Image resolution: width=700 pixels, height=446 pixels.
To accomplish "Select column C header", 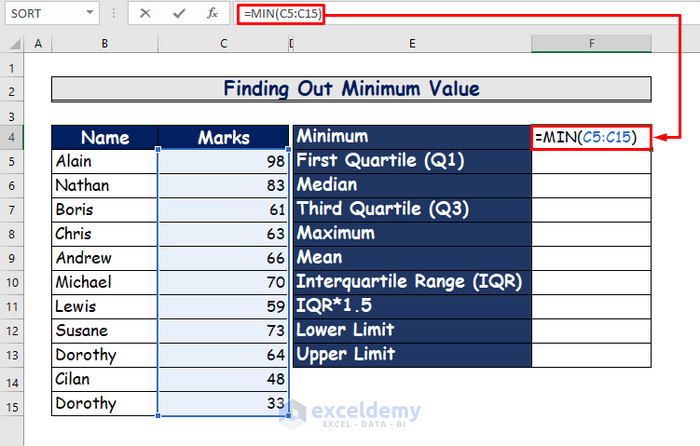I will tap(224, 44).
